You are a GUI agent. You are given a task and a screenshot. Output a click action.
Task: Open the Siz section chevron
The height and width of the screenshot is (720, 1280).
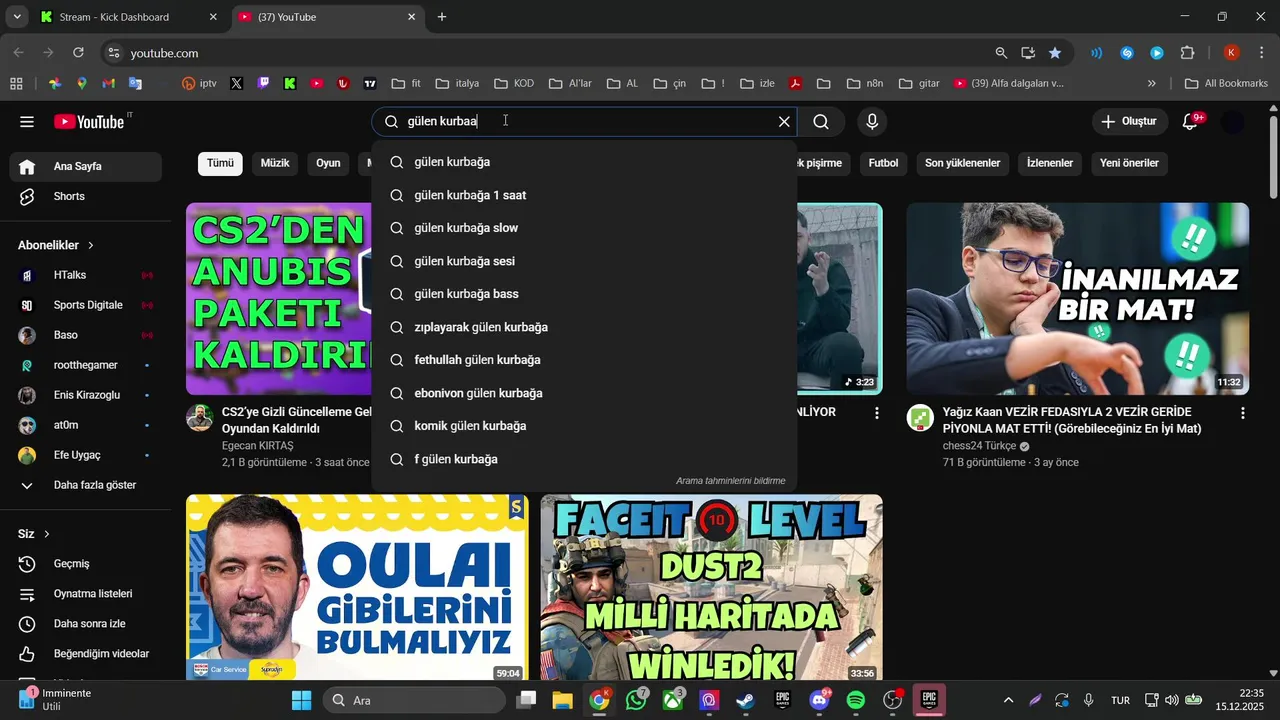pyautogui.click(x=47, y=534)
